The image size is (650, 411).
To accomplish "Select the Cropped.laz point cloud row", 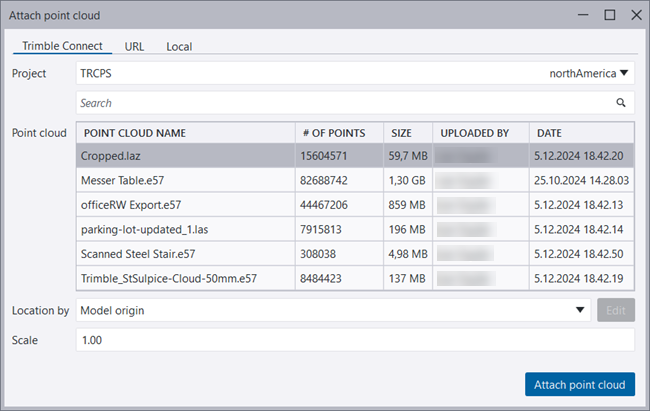I will [x=185, y=156].
